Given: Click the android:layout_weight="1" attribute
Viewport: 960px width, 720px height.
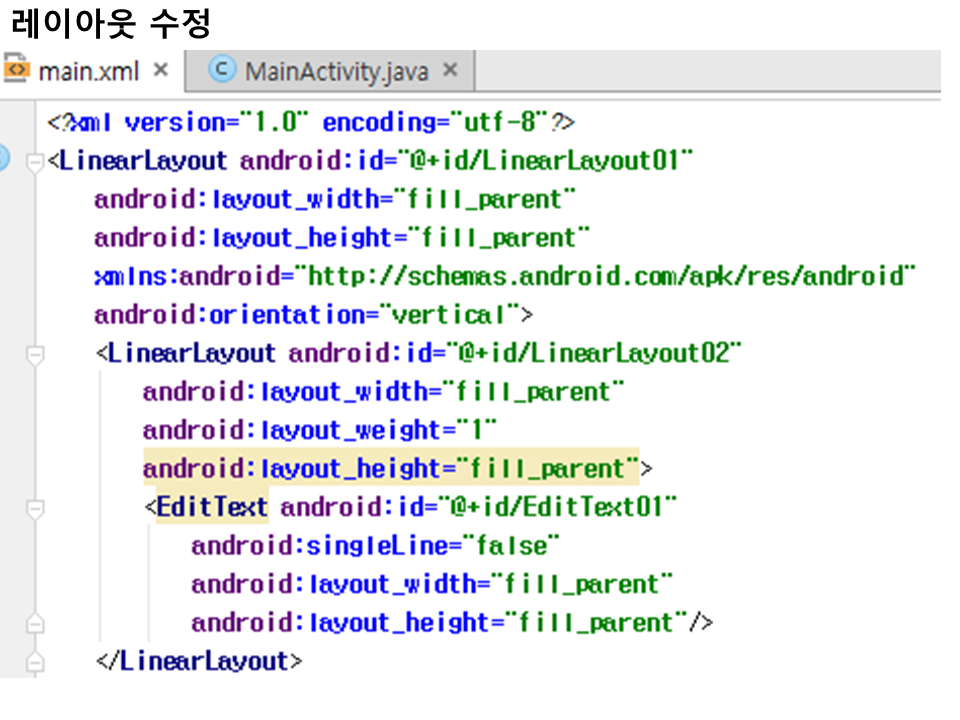Looking at the screenshot, I should click(x=320, y=430).
